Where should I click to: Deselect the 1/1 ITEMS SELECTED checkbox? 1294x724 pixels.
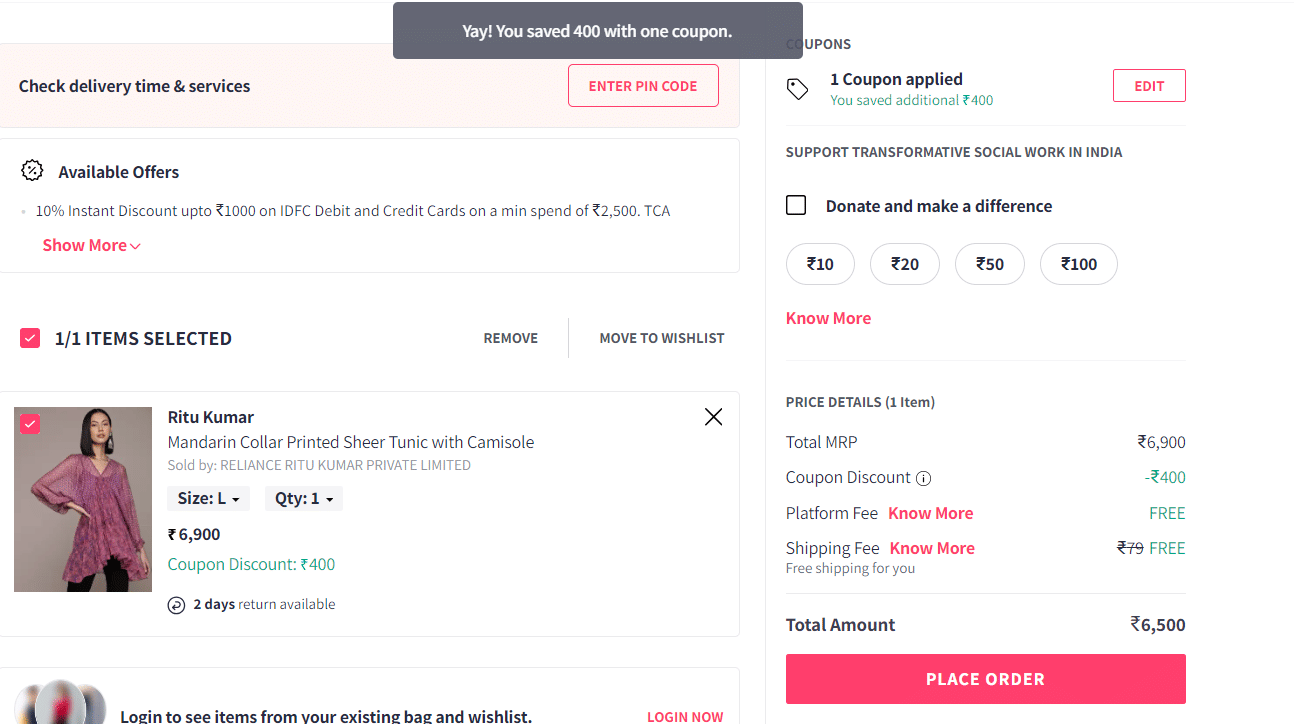coord(29,337)
